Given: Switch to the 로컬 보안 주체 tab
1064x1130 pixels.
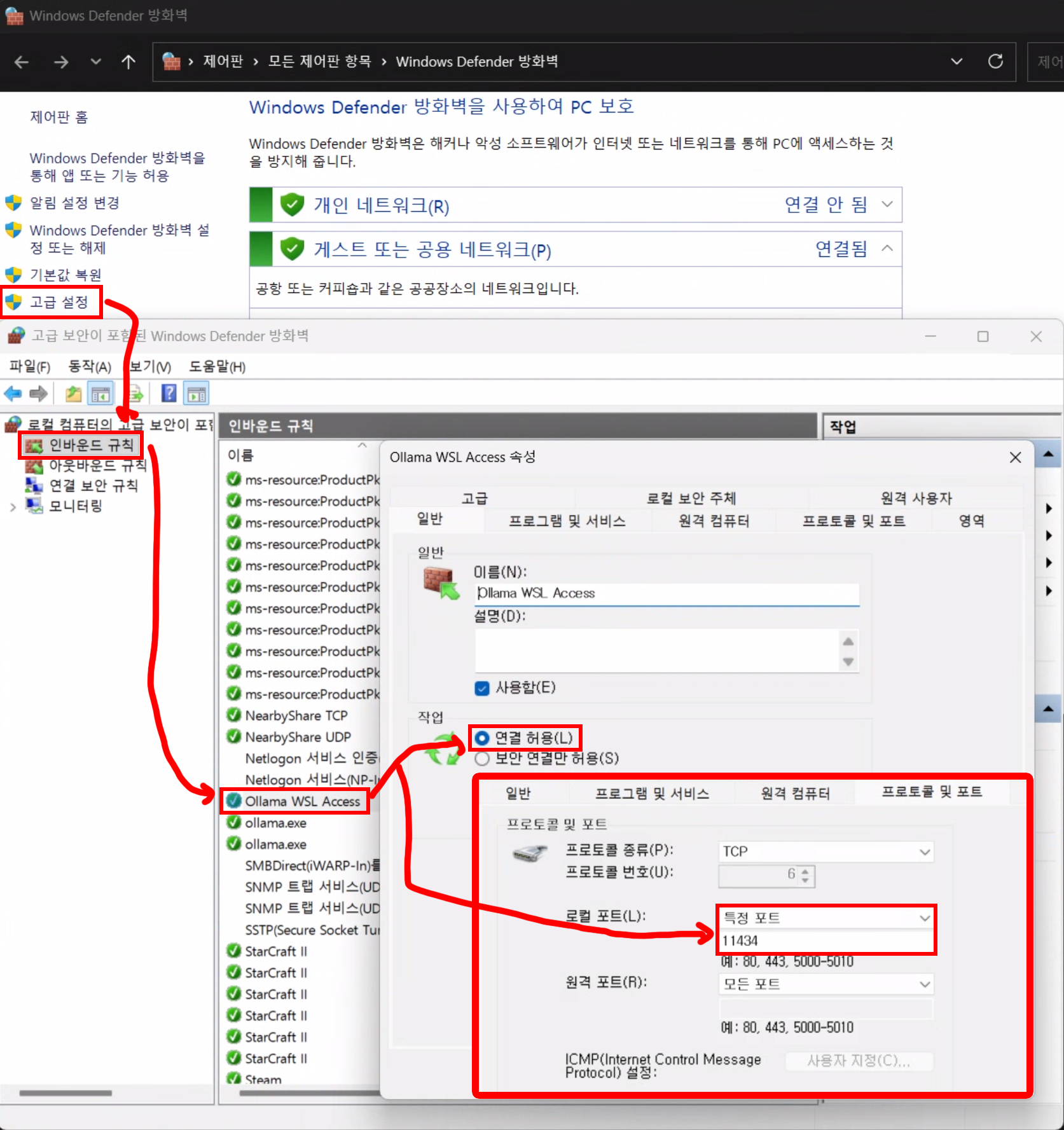Looking at the screenshot, I should (x=691, y=499).
